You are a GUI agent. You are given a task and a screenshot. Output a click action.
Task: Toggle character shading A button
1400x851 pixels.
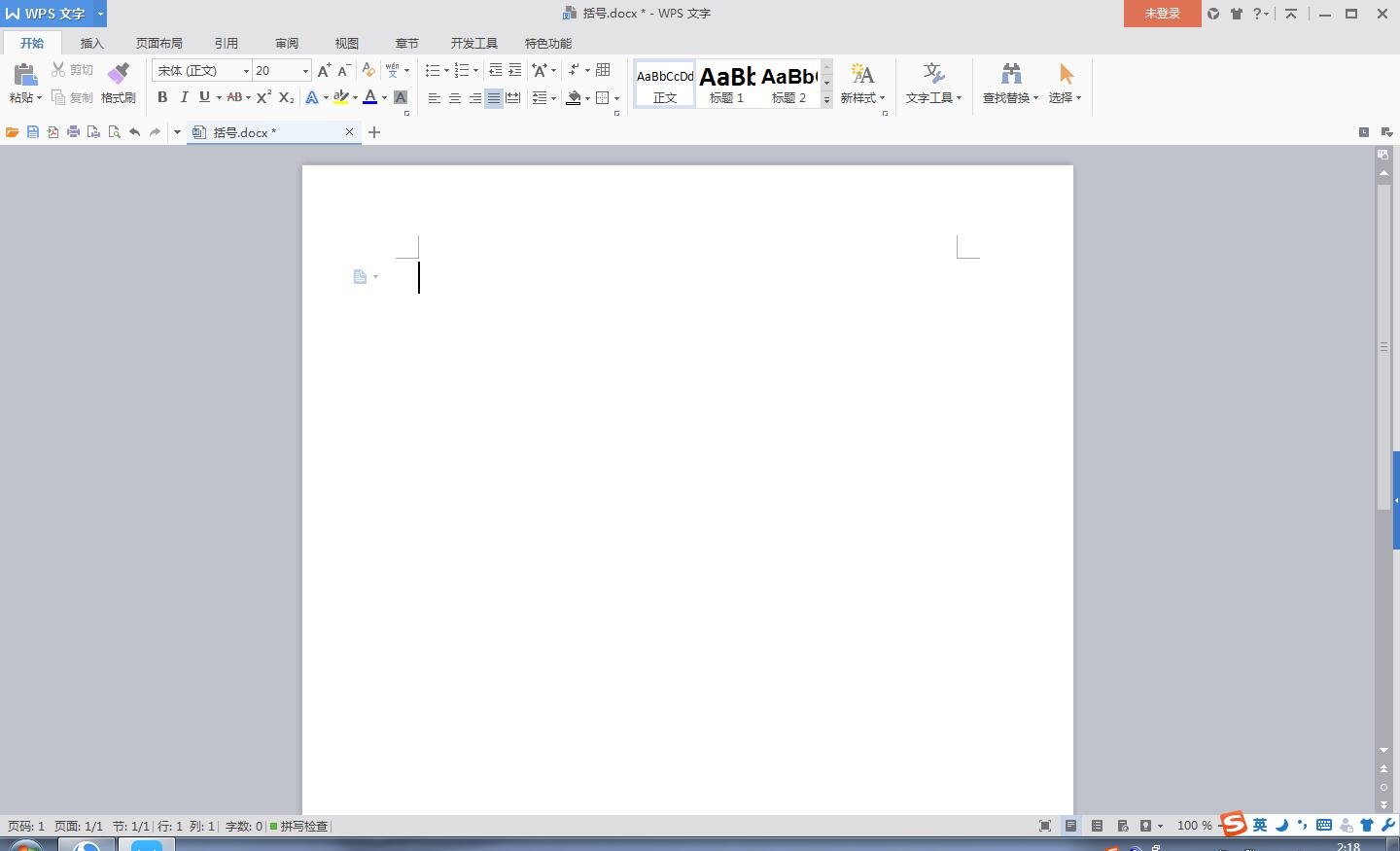(x=401, y=97)
